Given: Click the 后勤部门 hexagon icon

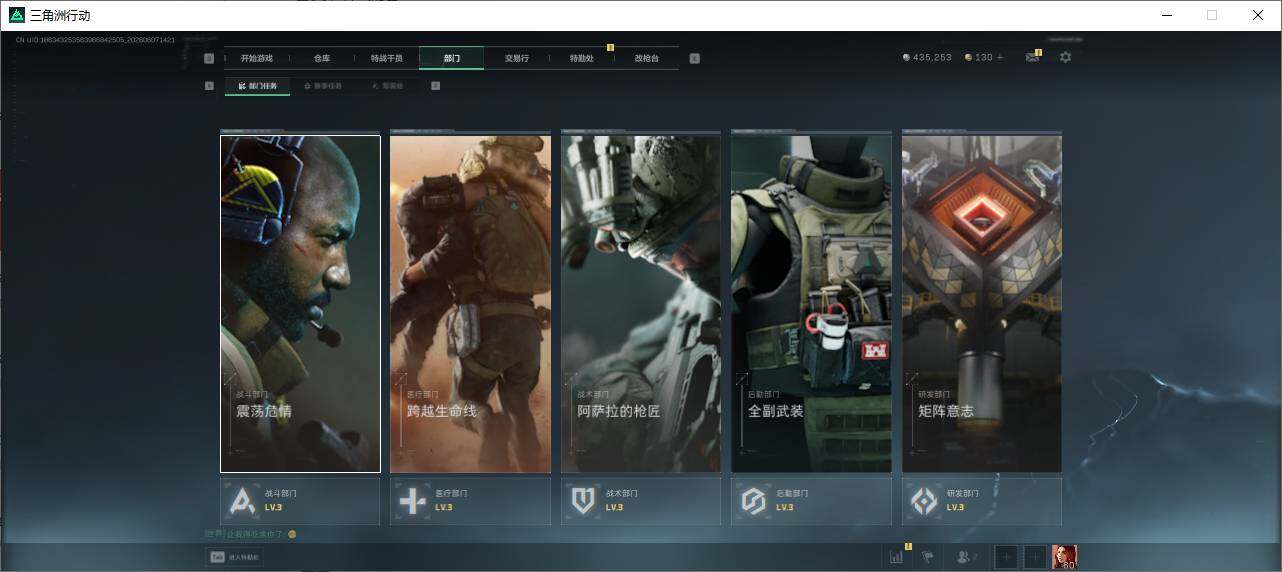Looking at the screenshot, I should 753,501.
